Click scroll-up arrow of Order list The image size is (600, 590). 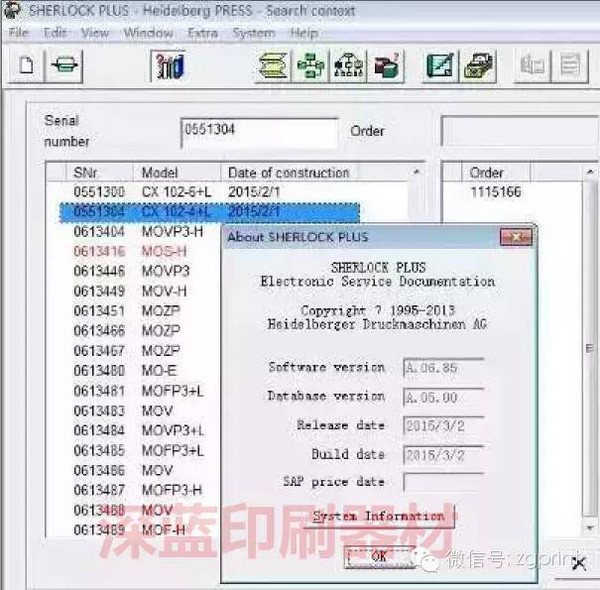[590, 172]
